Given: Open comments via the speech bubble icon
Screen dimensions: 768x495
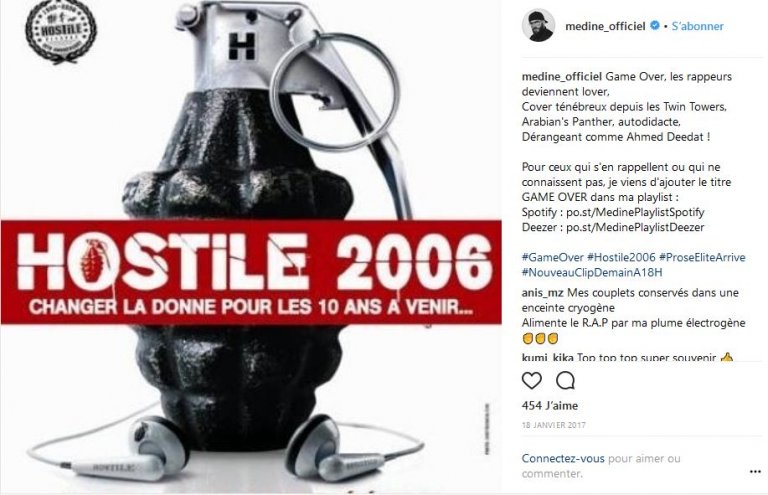Looking at the screenshot, I should 565,380.
